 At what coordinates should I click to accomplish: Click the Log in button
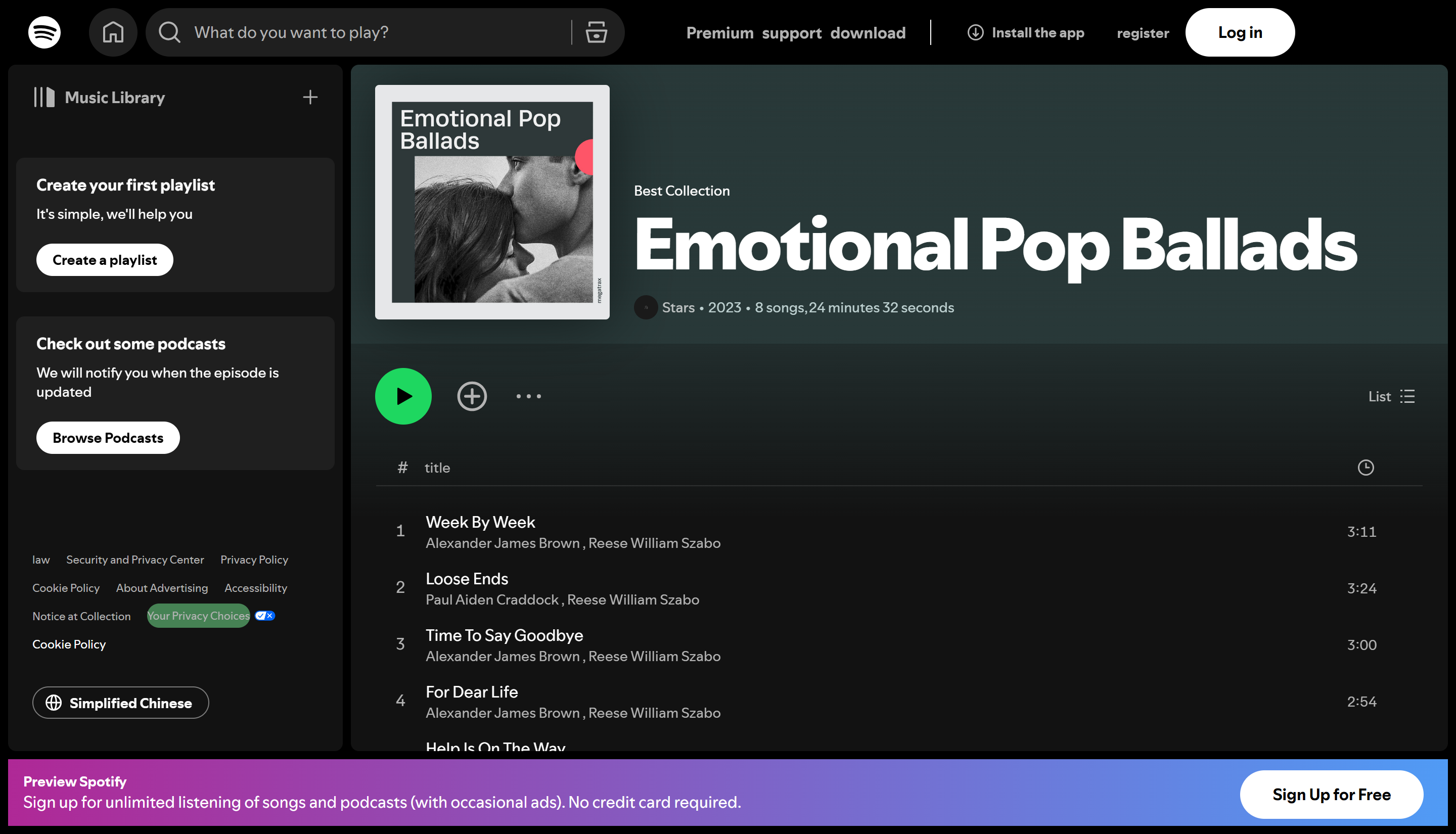click(1240, 33)
